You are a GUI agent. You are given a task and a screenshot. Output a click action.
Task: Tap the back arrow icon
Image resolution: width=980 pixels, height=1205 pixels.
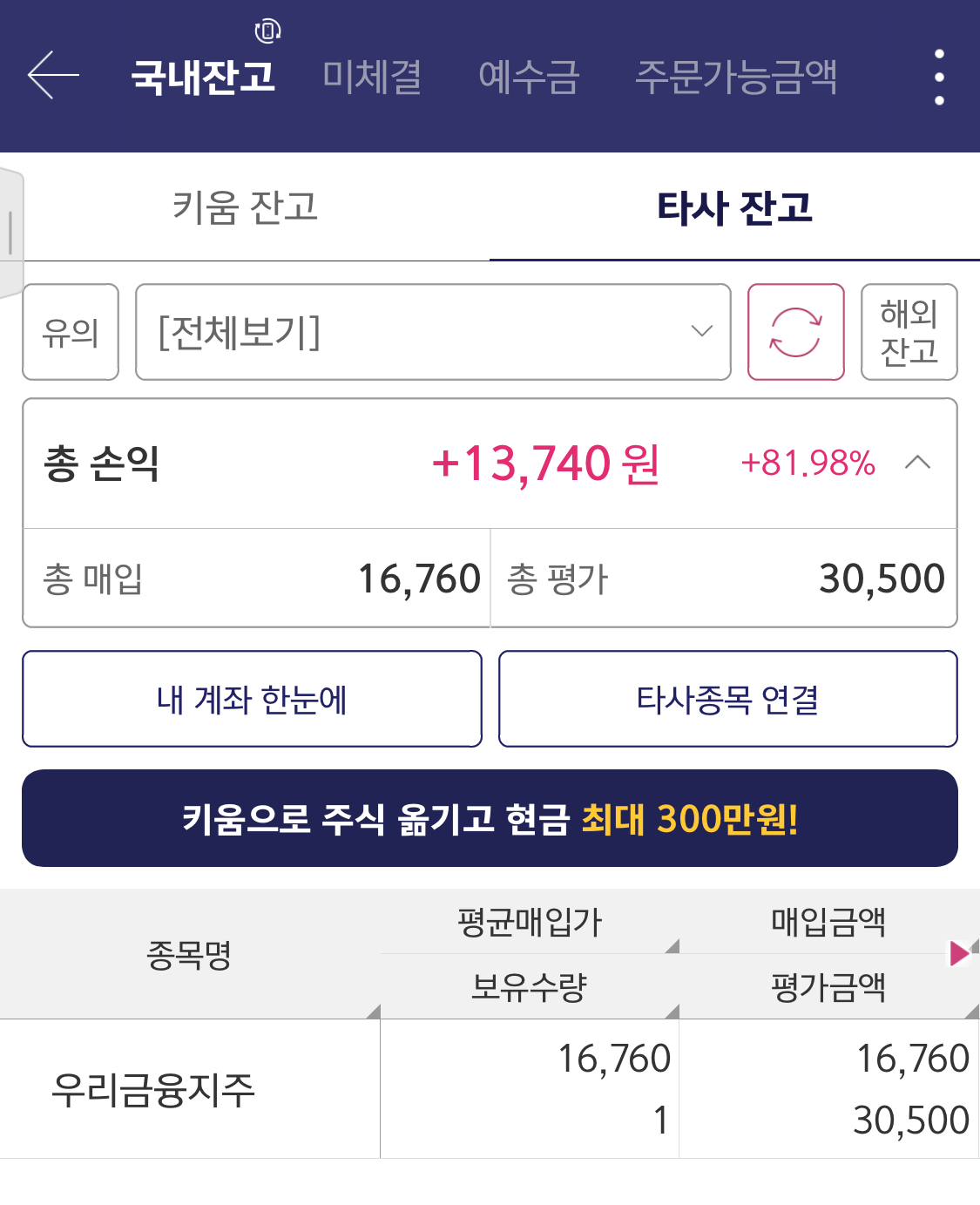click(53, 76)
